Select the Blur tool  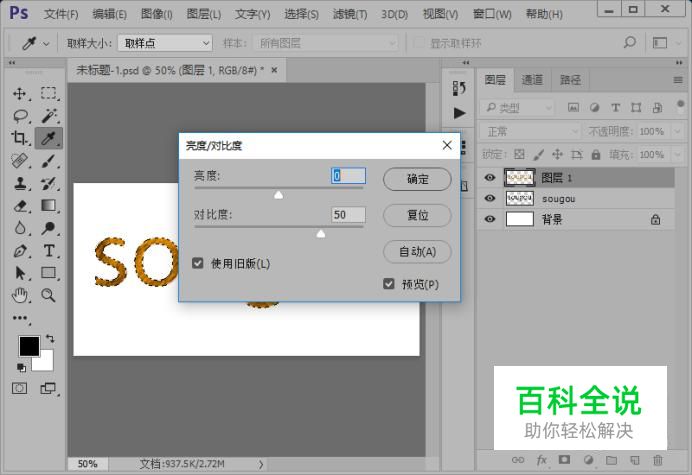[x=20, y=228]
